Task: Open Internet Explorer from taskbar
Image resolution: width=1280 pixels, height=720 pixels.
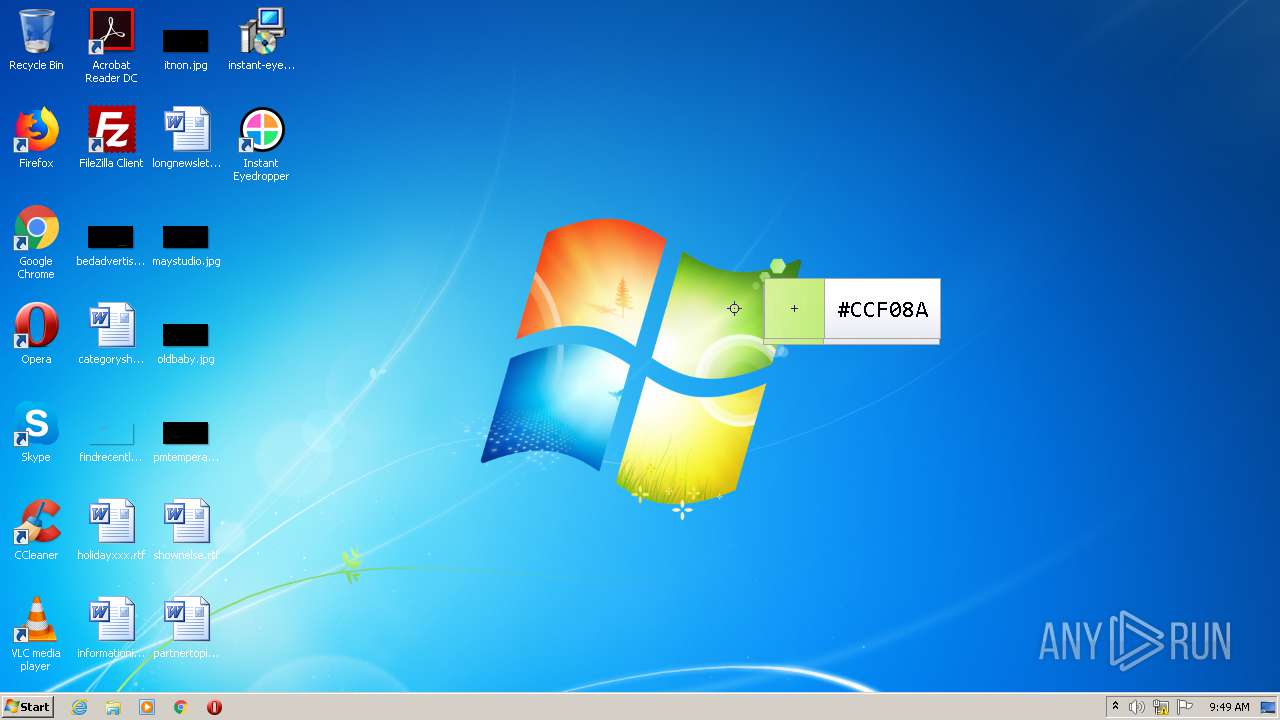Action: tap(79, 707)
